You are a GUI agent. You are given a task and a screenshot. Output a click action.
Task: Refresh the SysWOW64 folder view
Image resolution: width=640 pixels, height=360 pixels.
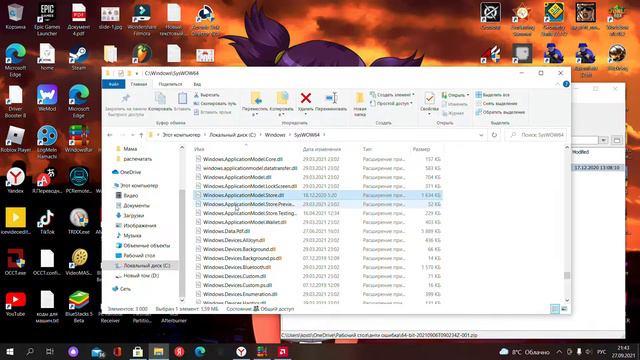tap(494, 135)
